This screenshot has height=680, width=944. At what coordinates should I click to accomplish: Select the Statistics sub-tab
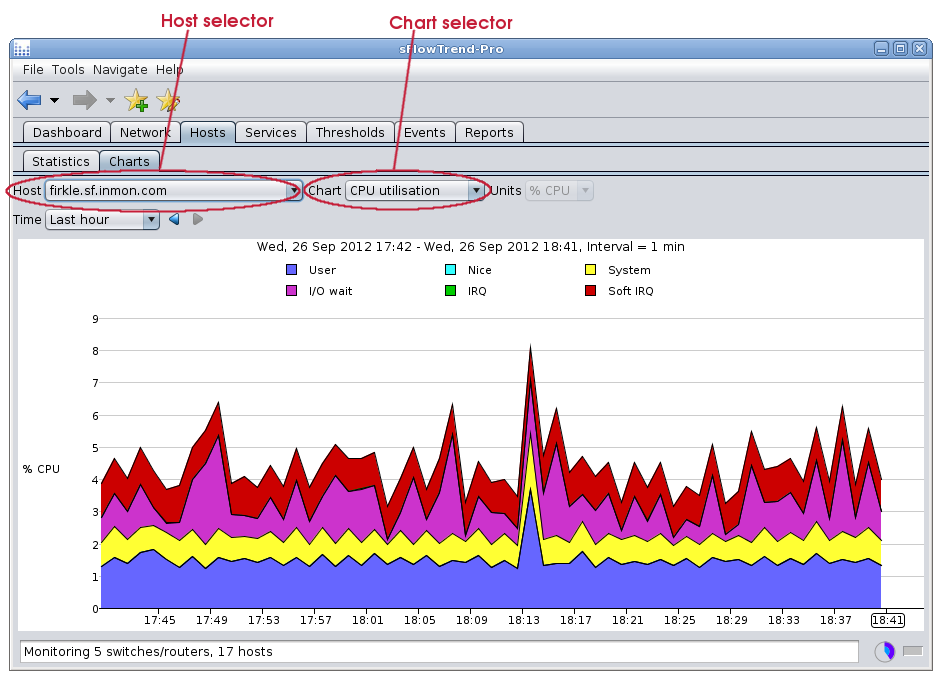click(x=60, y=161)
